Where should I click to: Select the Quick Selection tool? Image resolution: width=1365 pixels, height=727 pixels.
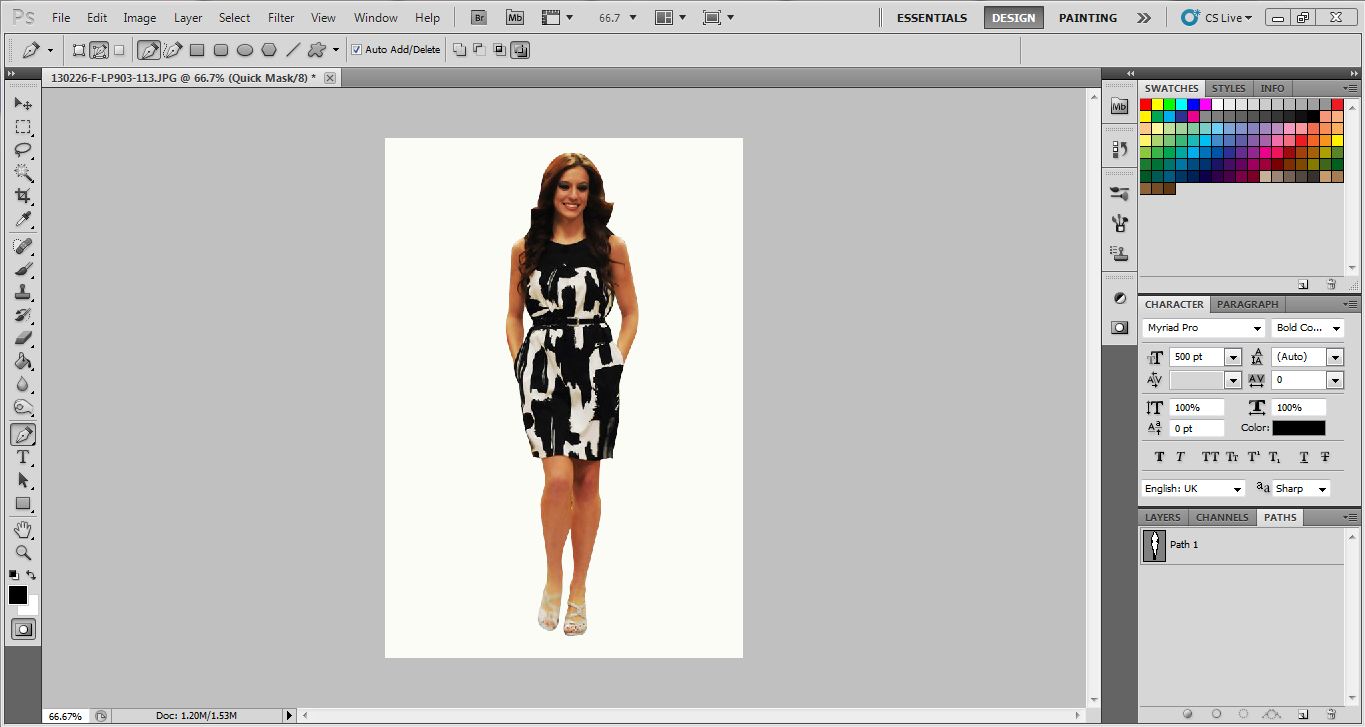(23, 173)
